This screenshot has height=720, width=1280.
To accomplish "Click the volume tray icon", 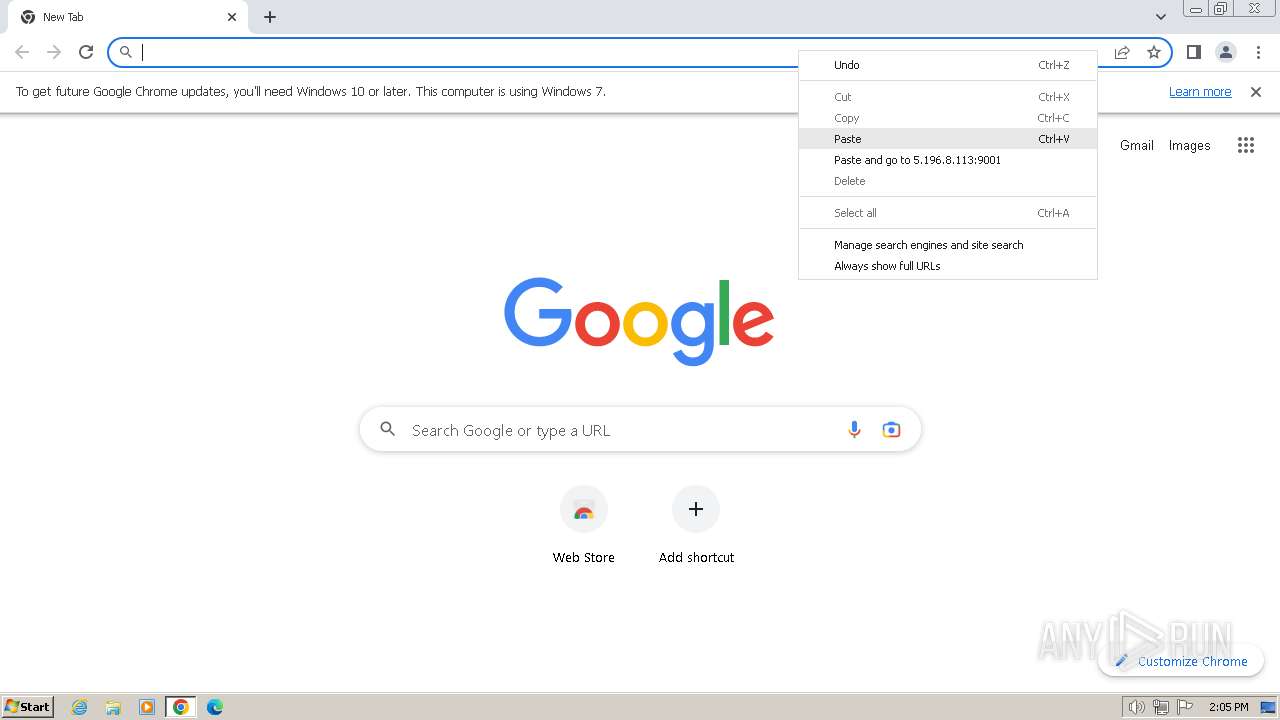I will (x=1136, y=707).
